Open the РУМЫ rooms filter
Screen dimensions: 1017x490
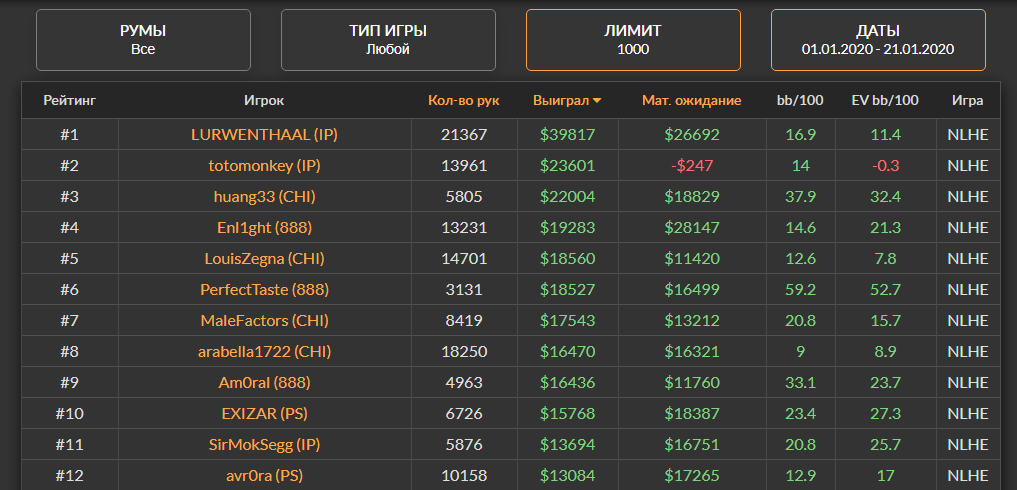143,40
